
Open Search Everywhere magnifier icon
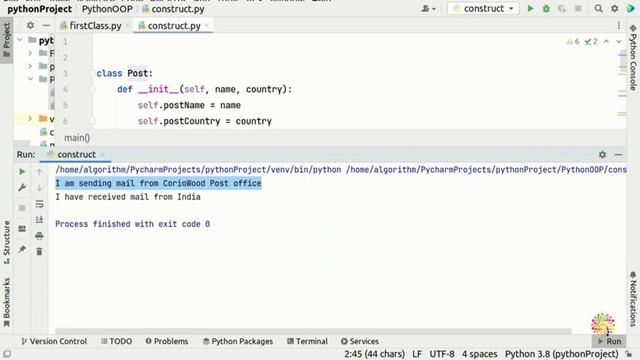598,9
